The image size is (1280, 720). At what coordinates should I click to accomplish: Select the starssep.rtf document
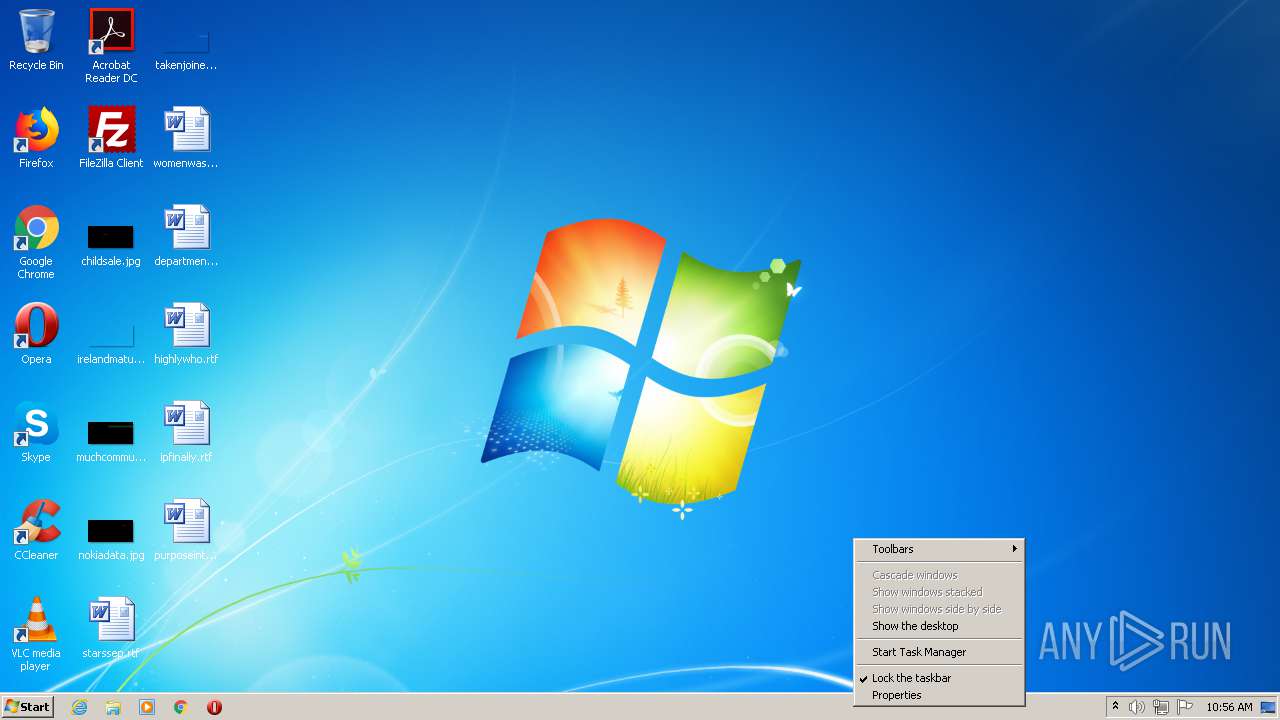pyautogui.click(x=111, y=628)
